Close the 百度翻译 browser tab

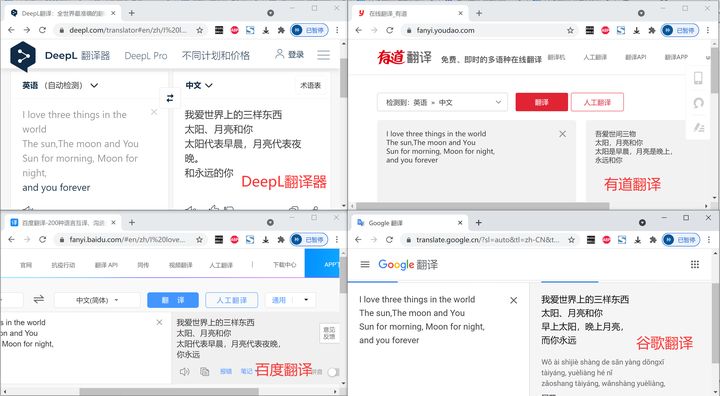click(113, 222)
